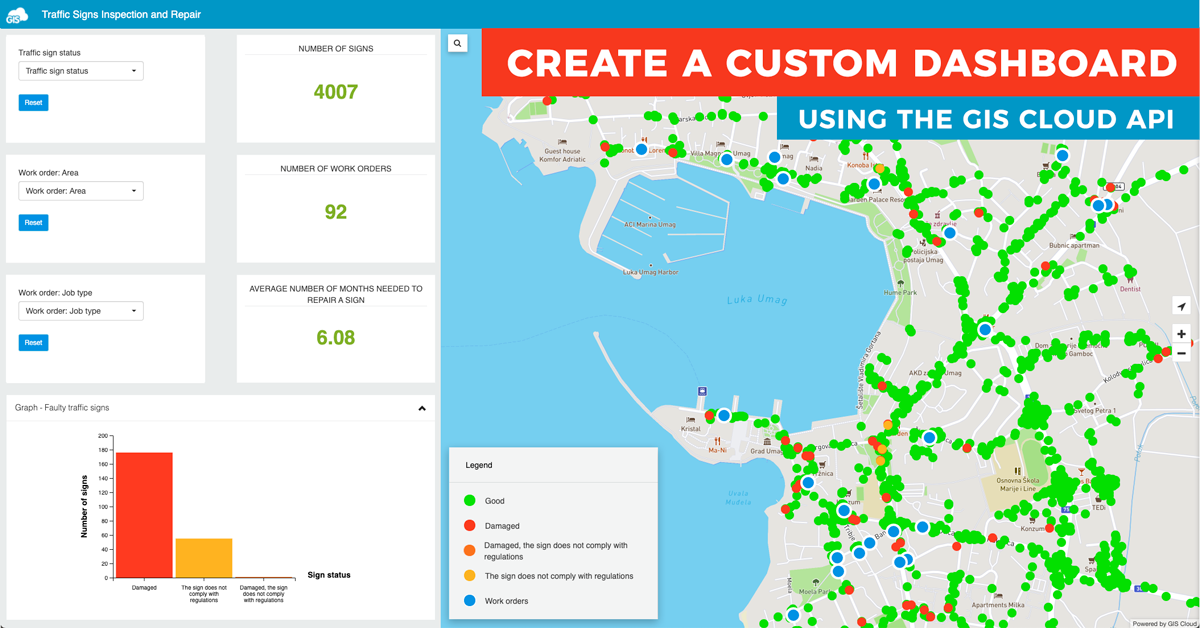Click orange 'Damaged, the sign does not comply' legend dot

tap(470, 550)
